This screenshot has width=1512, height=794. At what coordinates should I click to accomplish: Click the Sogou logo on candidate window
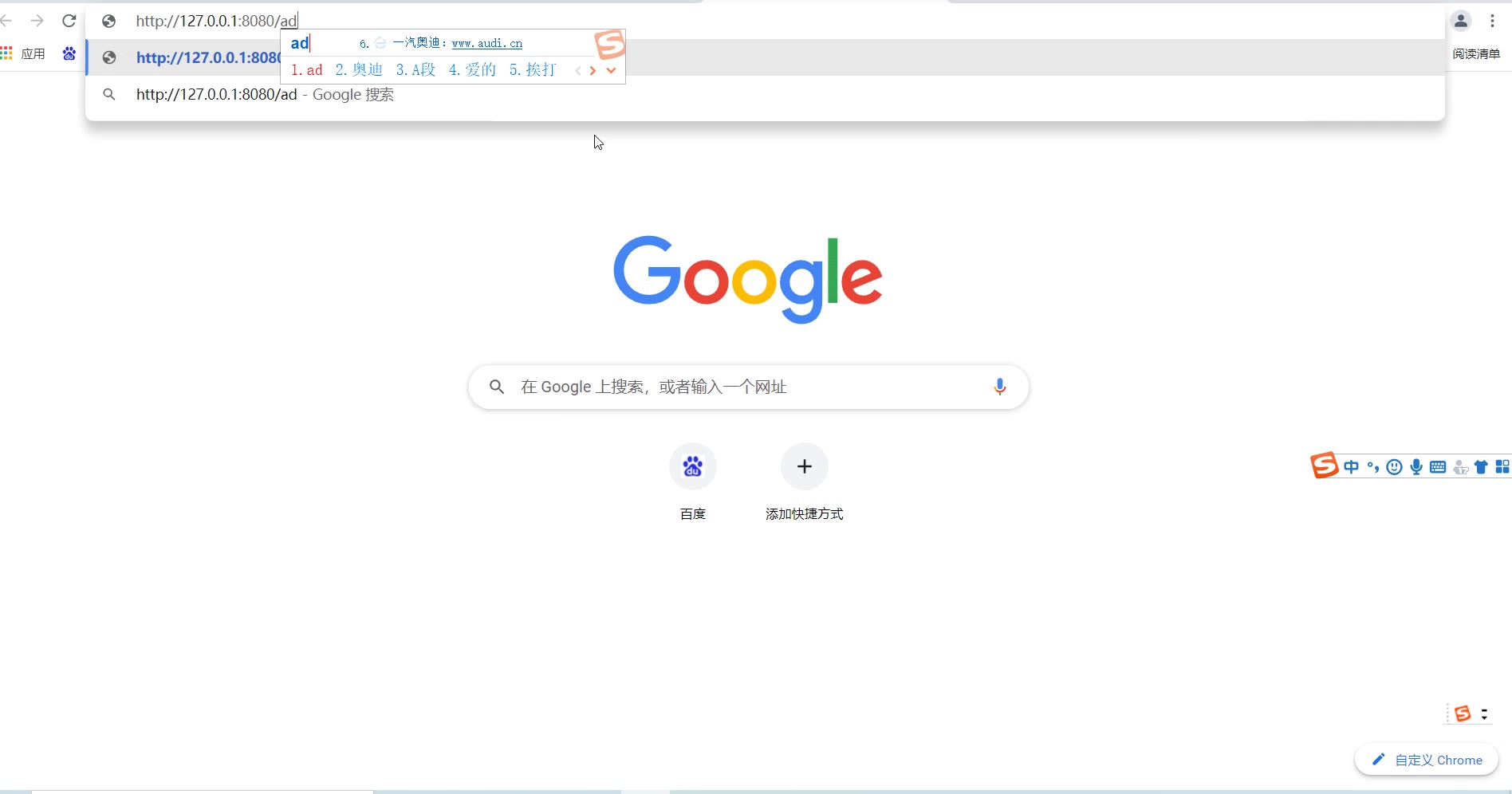tap(610, 45)
